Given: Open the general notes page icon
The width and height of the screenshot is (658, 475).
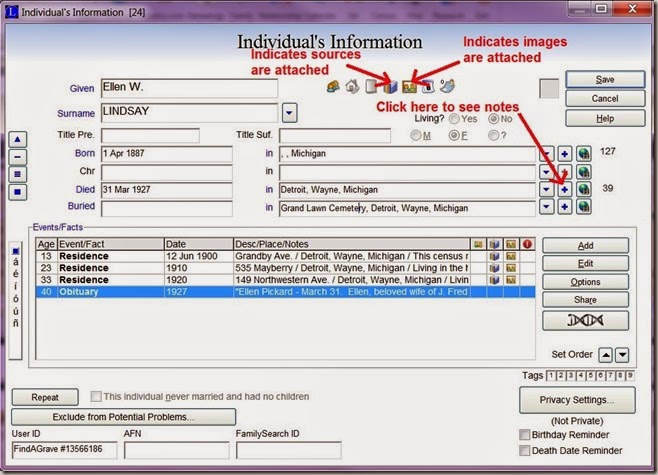Looking at the screenshot, I should point(371,86).
